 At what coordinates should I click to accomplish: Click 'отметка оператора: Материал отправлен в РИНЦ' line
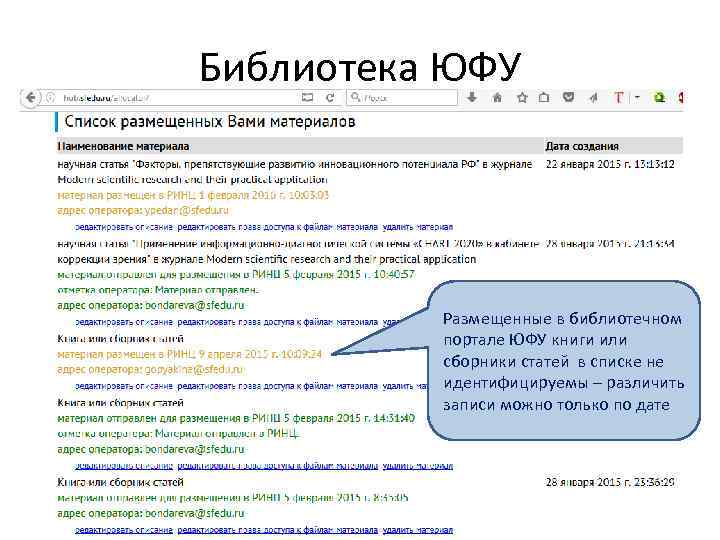point(178,433)
